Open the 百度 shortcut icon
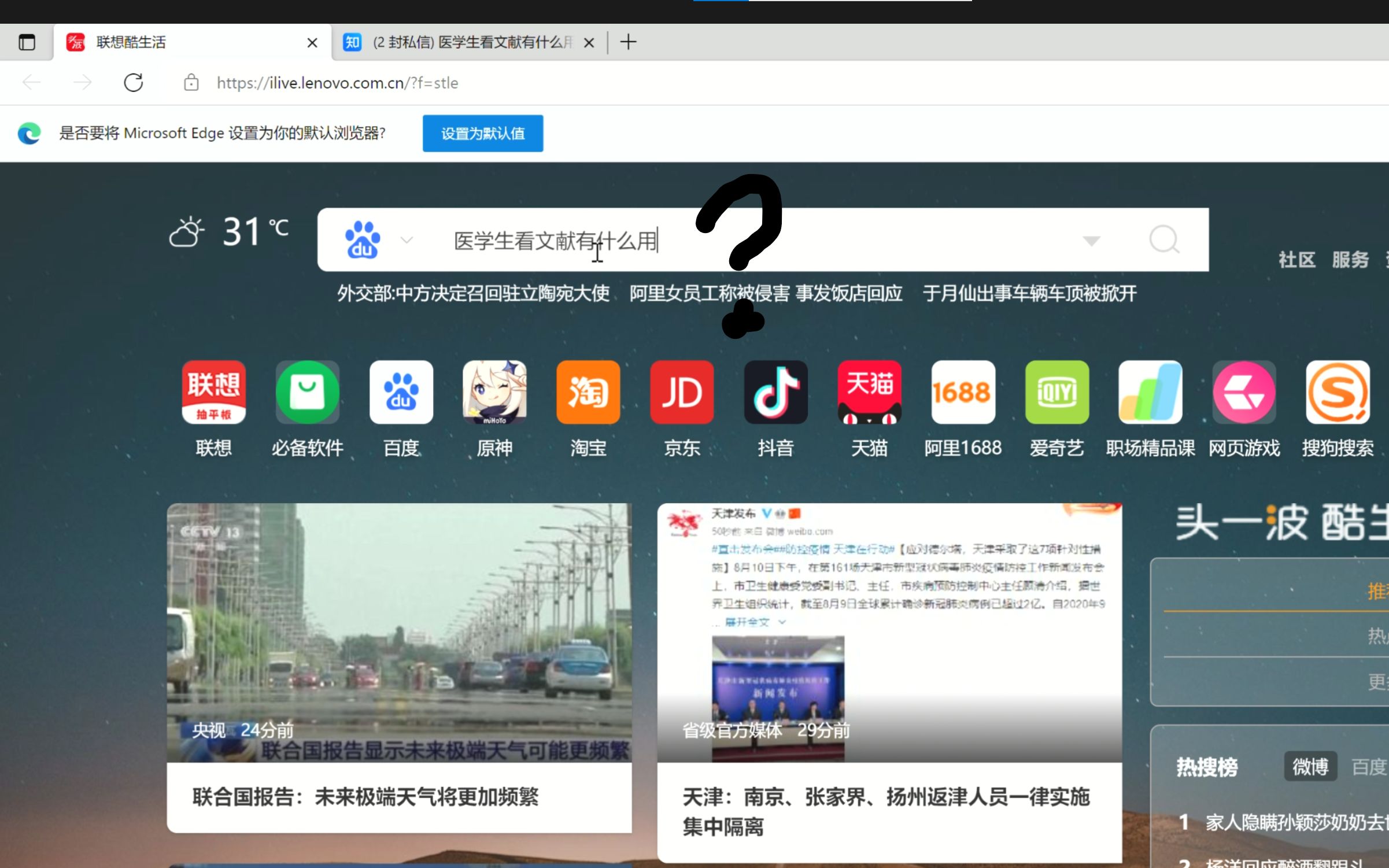 coord(401,392)
